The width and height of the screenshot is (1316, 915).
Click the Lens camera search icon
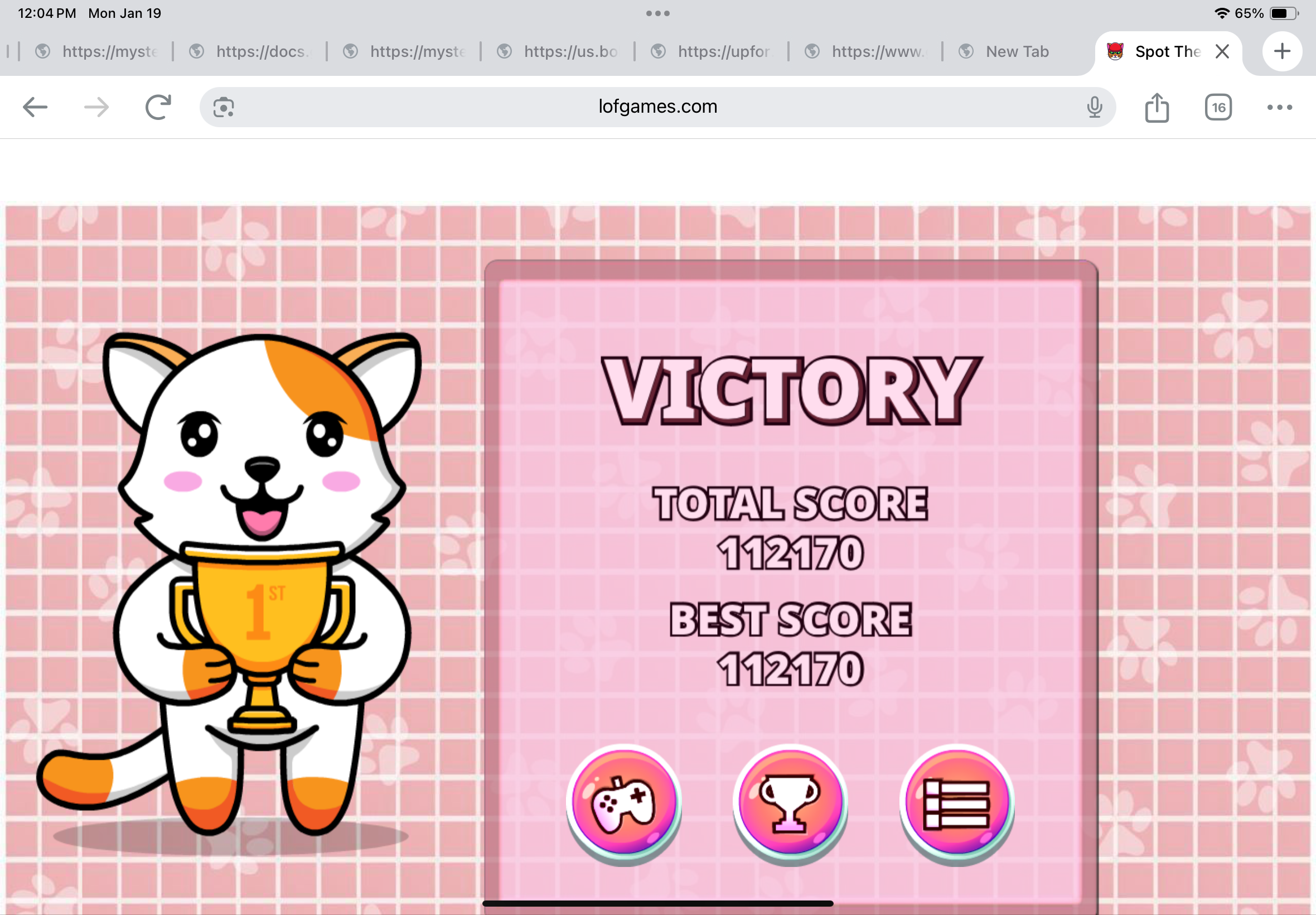tap(224, 107)
